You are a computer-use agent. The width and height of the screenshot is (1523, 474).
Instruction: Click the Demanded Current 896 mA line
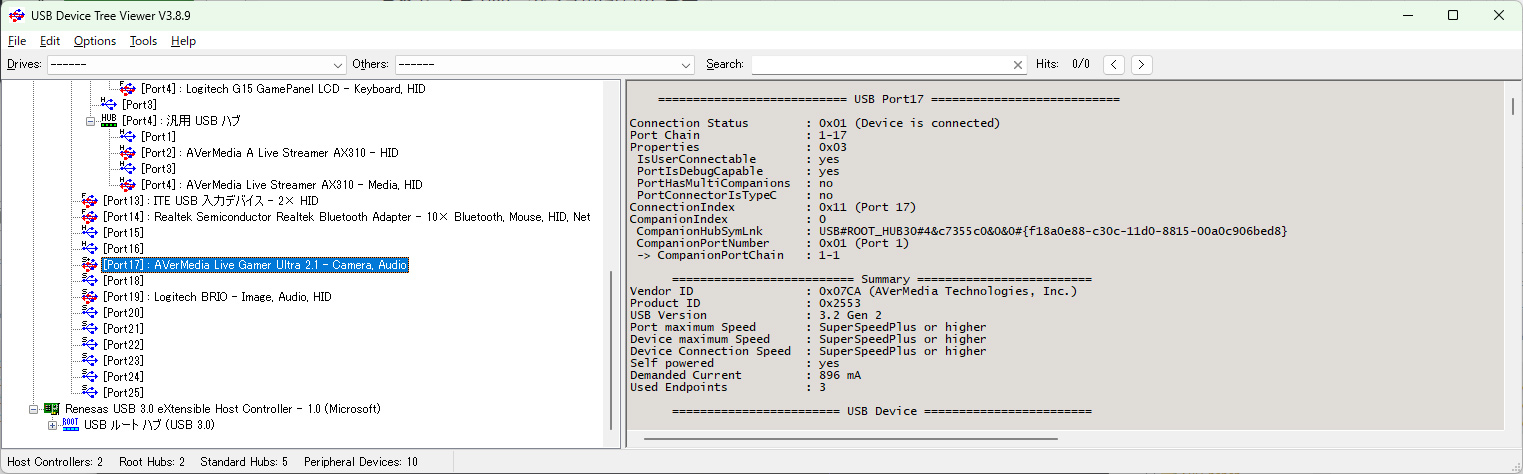click(x=745, y=375)
